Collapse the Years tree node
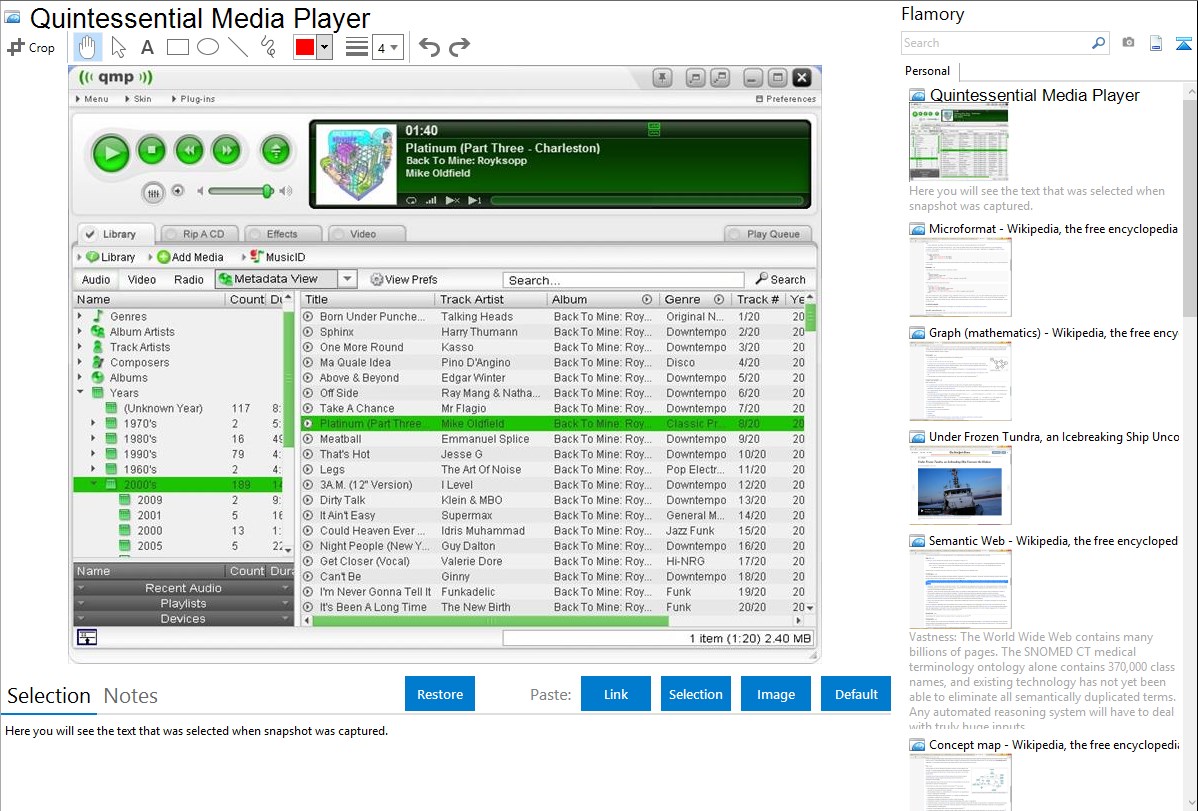The width and height of the screenshot is (1198, 811). (79, 392)
